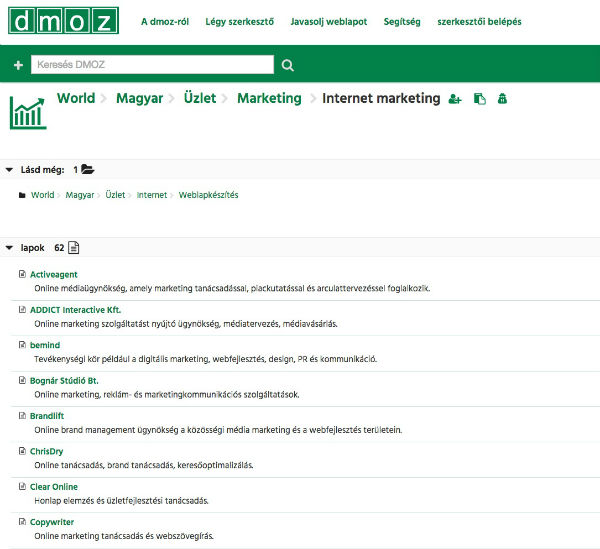
Task: Click the description text under Clear Online
Action: [121, 501]
